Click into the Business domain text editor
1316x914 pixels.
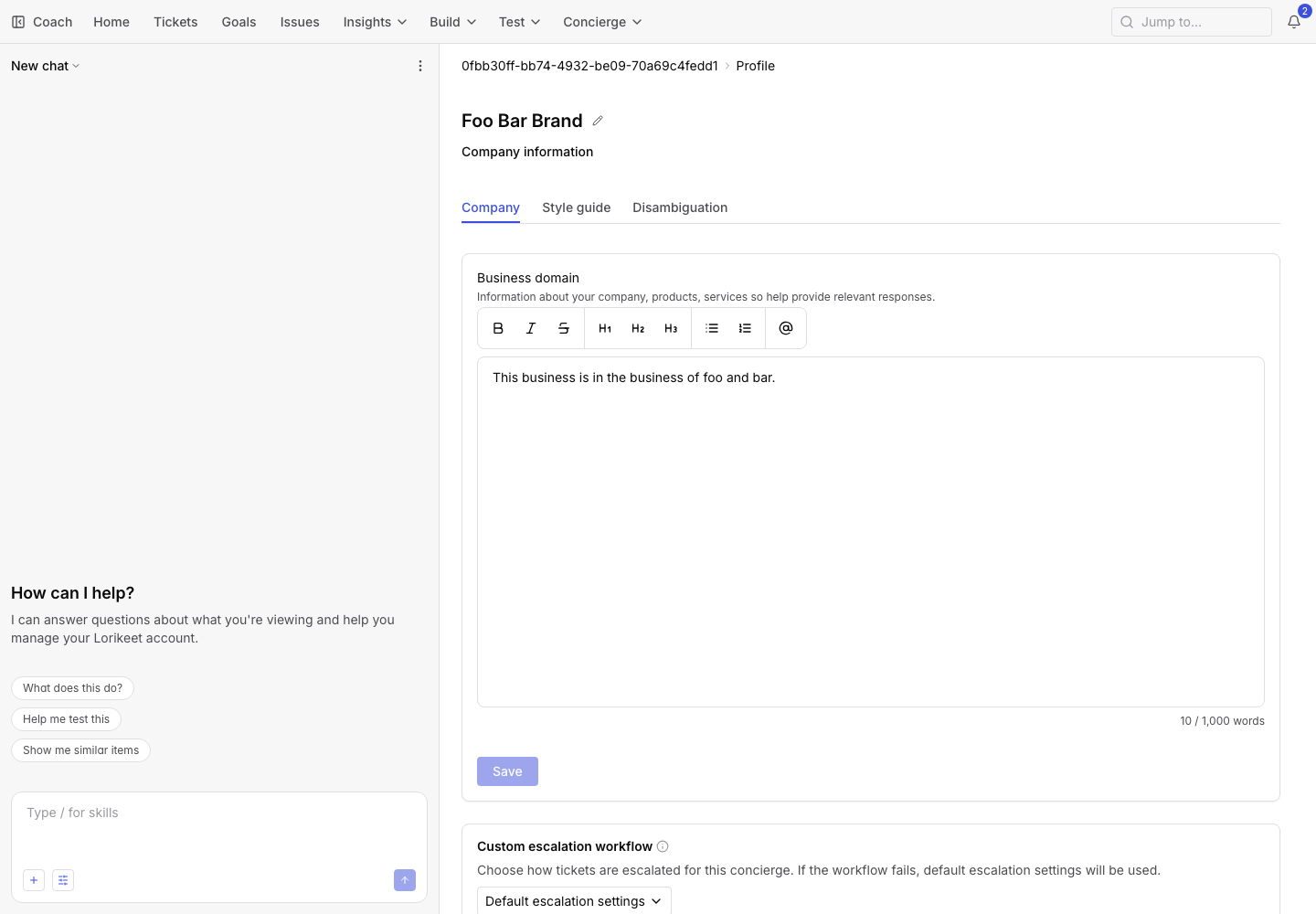(x=871, y=532)
